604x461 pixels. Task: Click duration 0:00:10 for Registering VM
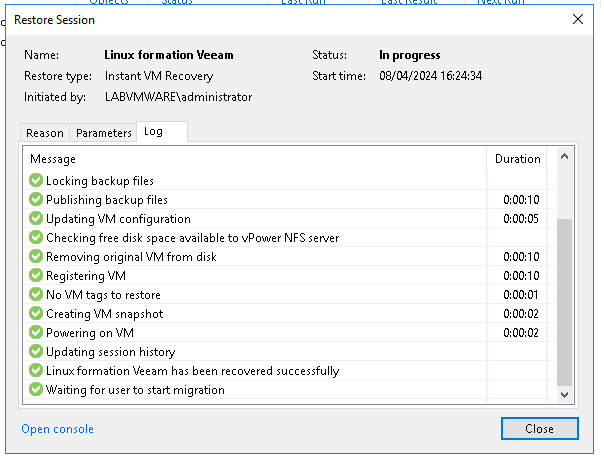tap(521, 276)
